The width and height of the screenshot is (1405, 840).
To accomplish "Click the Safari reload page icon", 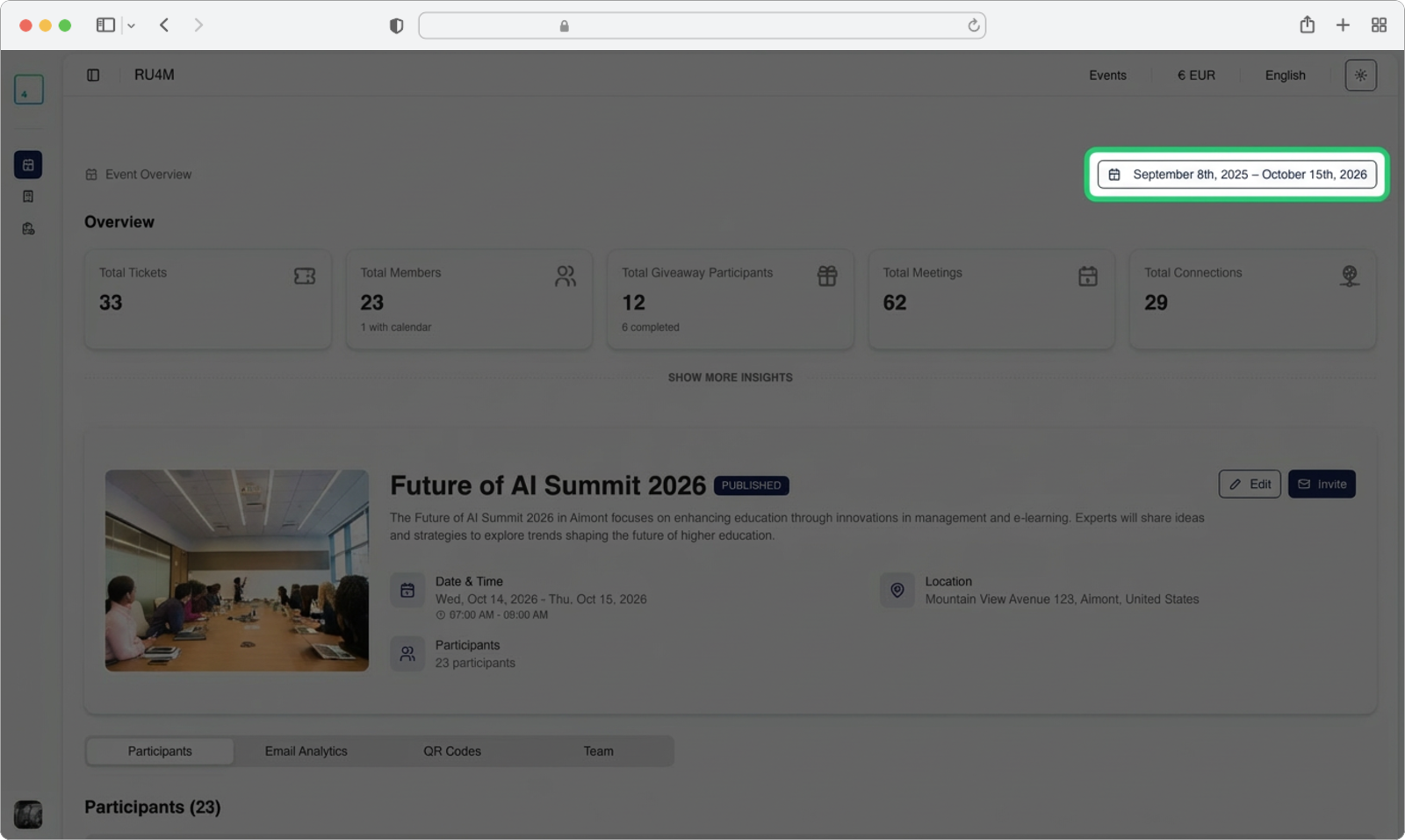I will [x=973, y=25].
